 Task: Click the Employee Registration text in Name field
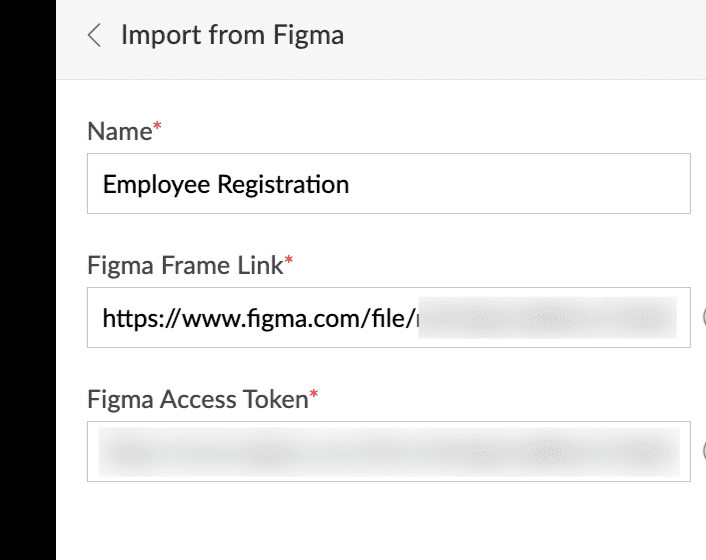pyautogui.click(x=226, y=185)
